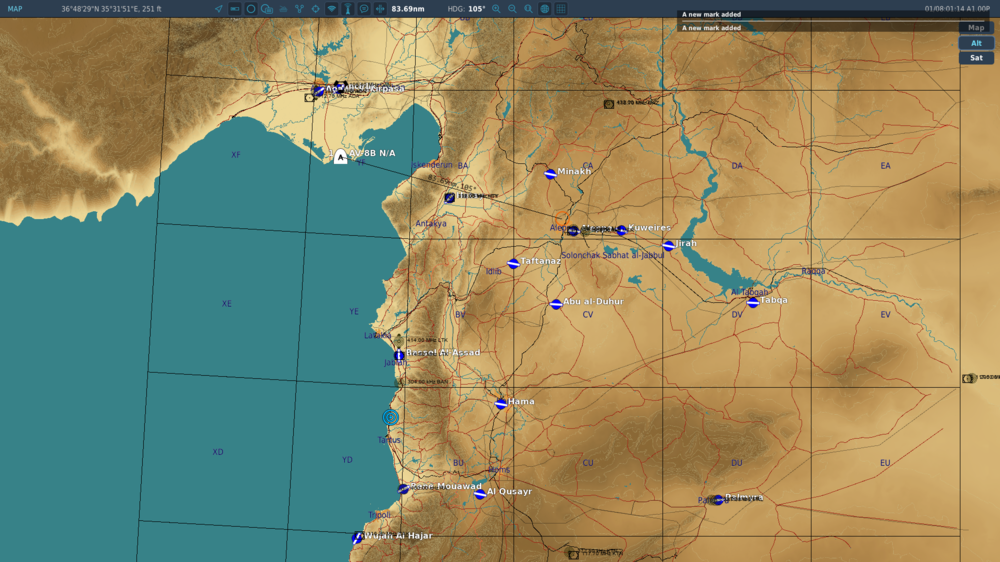This screenshot has height=562, width=1000.
Task: Click the beacon icon beside 438.00 MHz label
Action: [x=609, y=104]
